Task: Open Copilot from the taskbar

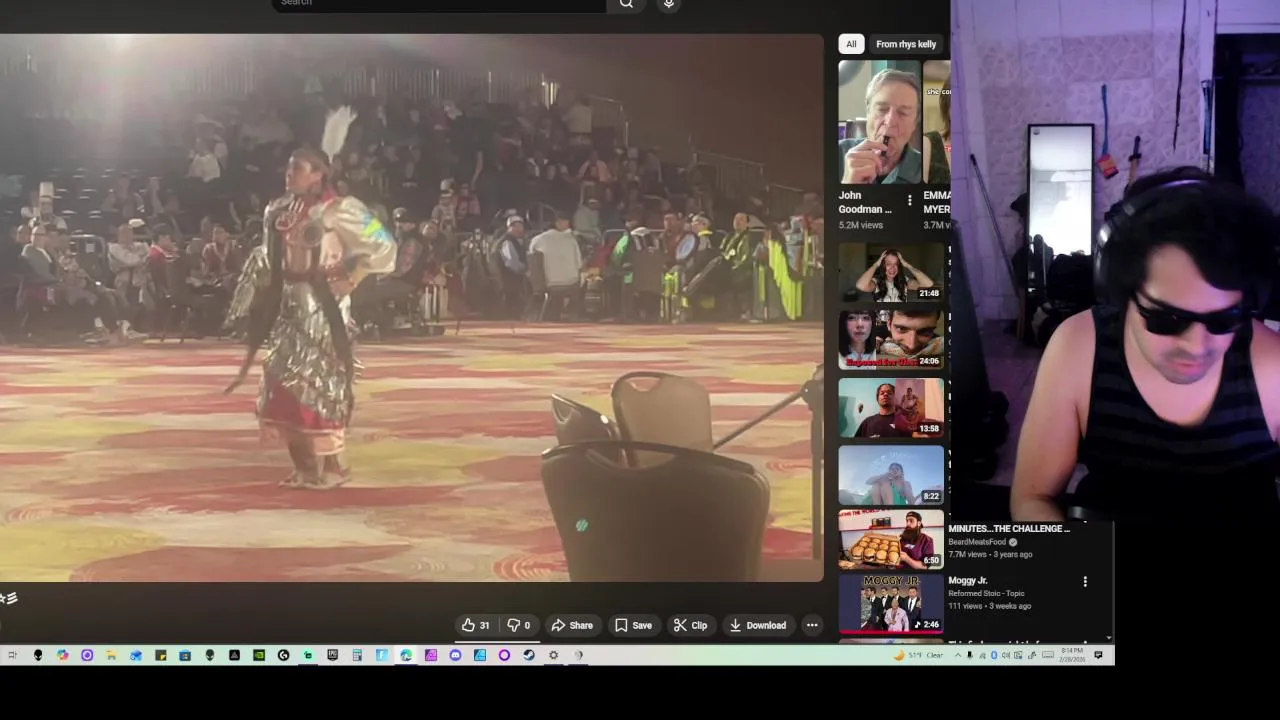Action: [x=63, y=655]
